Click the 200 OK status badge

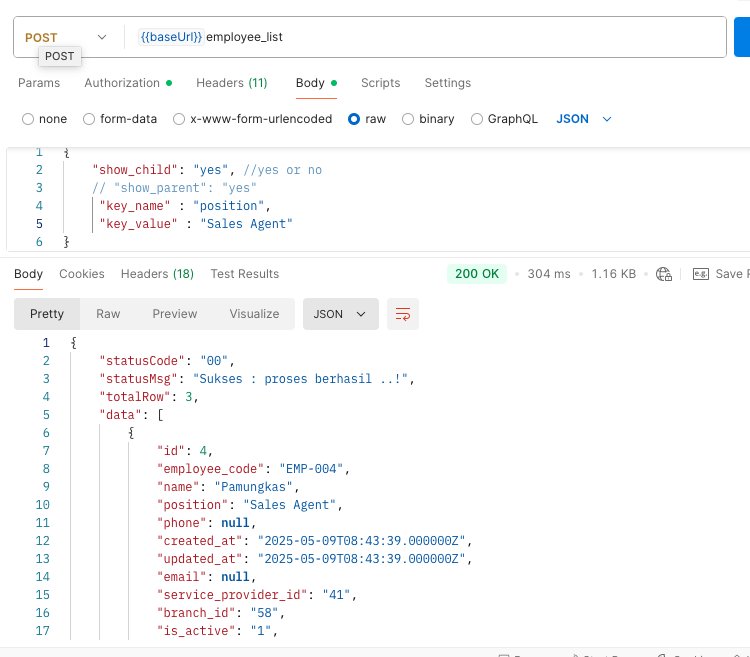477,274
